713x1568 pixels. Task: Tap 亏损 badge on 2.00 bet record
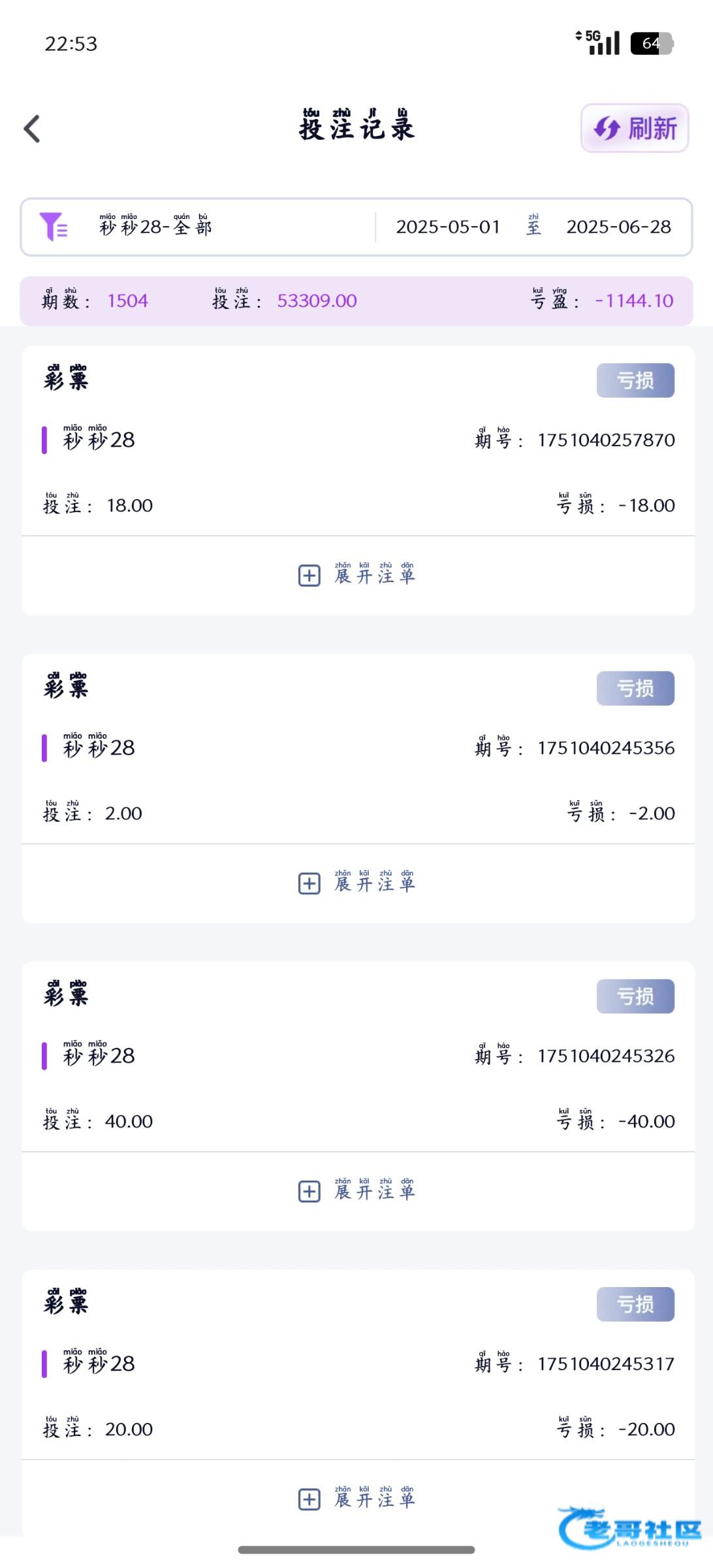pos(635,688)
